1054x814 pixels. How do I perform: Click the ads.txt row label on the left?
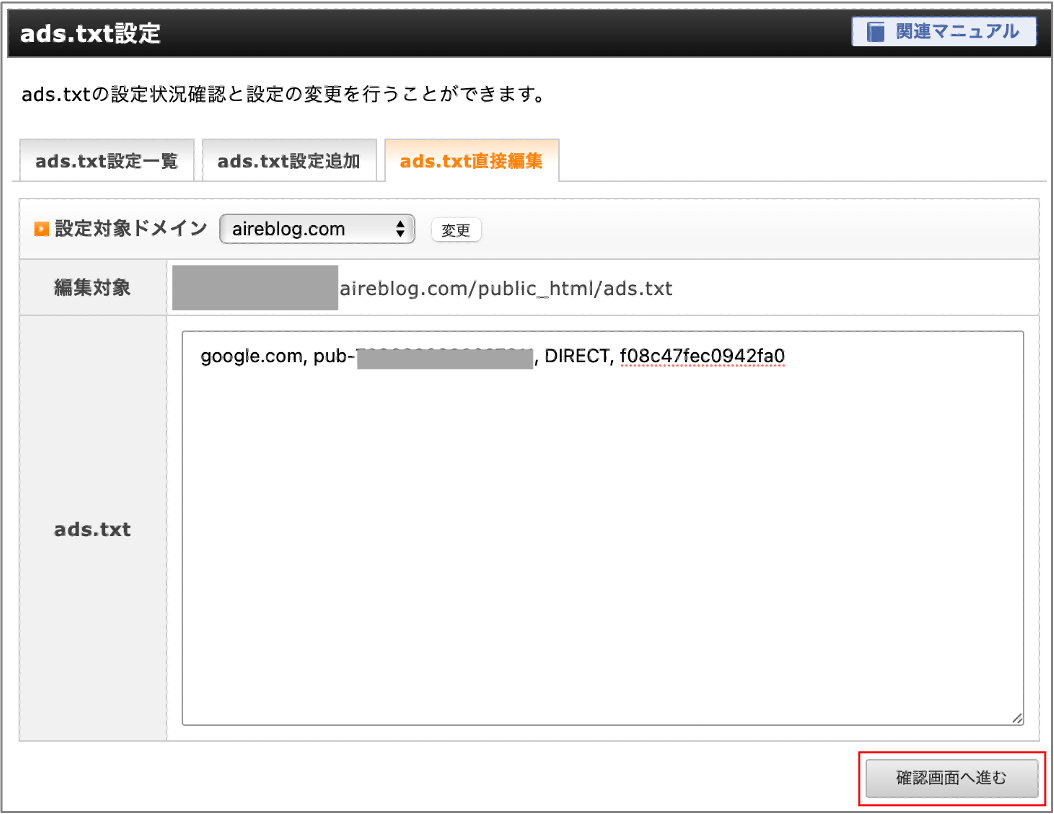coord(91,529)
